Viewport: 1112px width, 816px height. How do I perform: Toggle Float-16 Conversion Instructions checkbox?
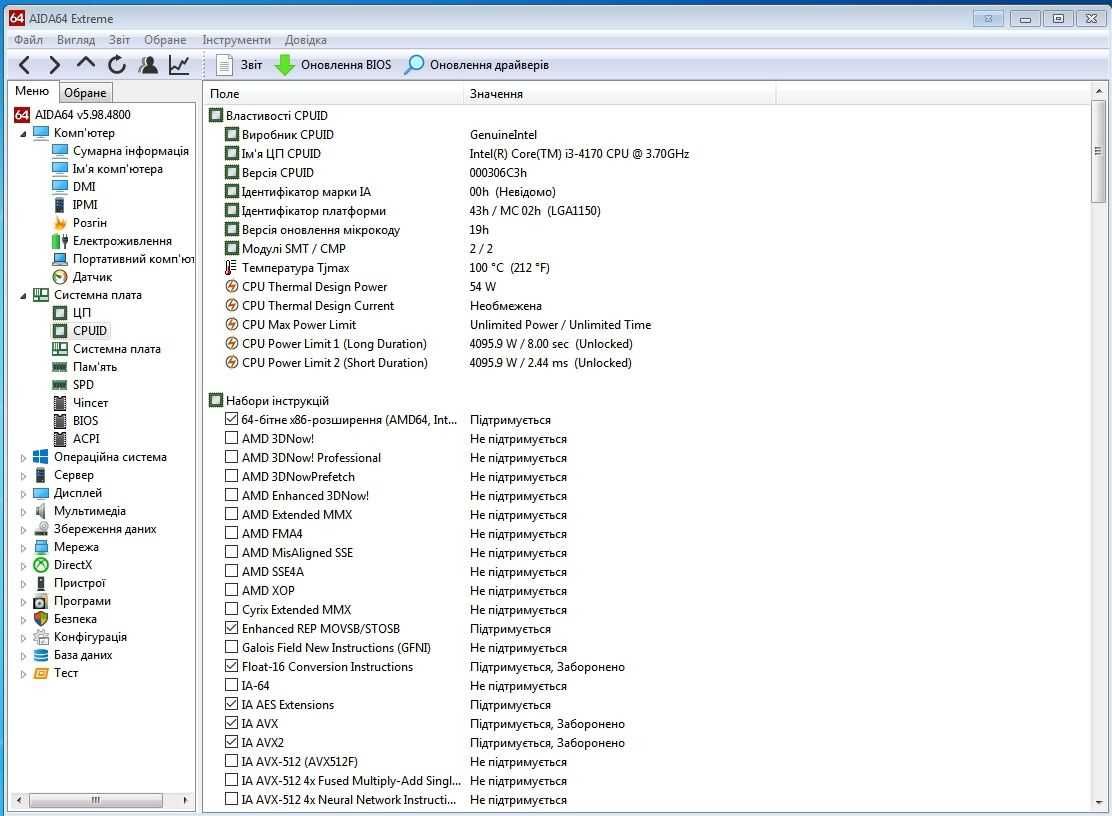(231, 666)
